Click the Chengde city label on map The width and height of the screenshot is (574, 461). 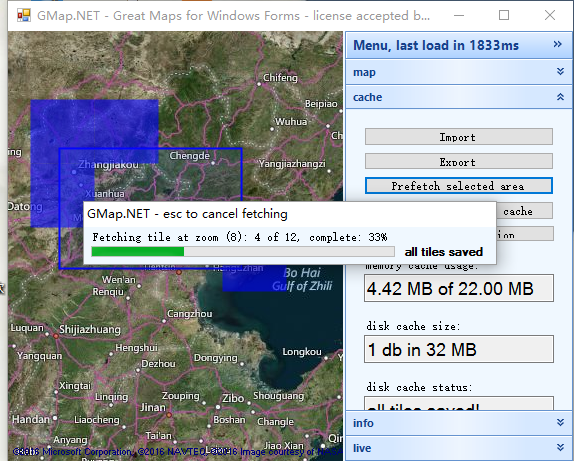(189, 156)
